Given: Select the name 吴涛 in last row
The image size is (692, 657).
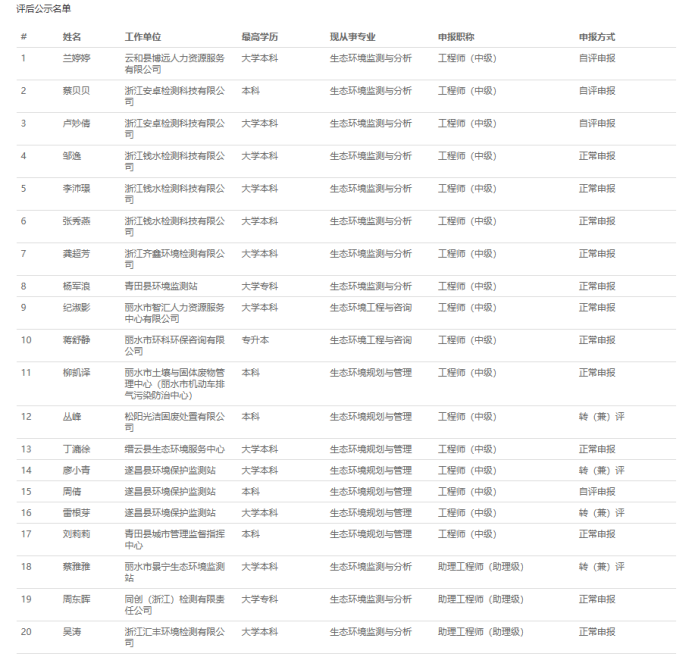Looking at the screenshot, I should click(x=71, y=632).
